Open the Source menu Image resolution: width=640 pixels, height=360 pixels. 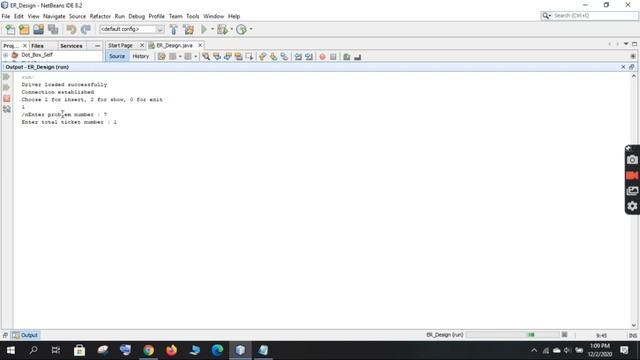(77, 16)
